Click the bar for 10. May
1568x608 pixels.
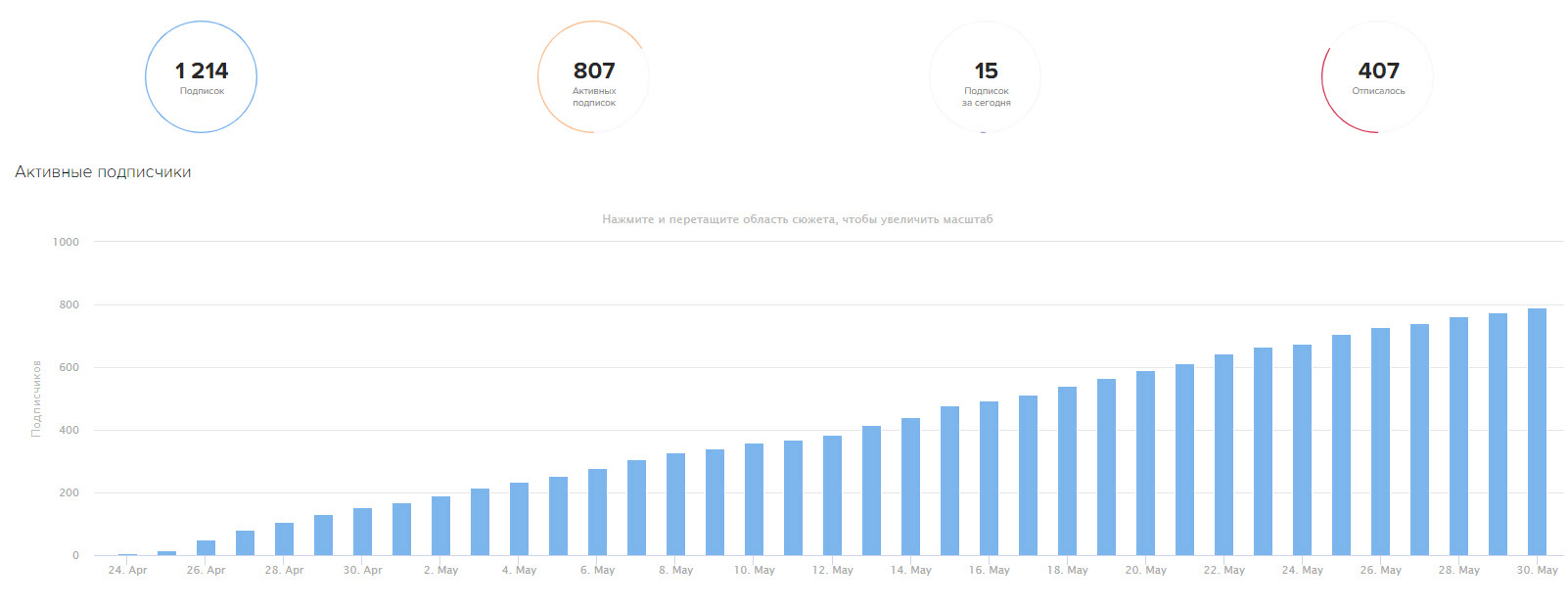click(754, 499)
